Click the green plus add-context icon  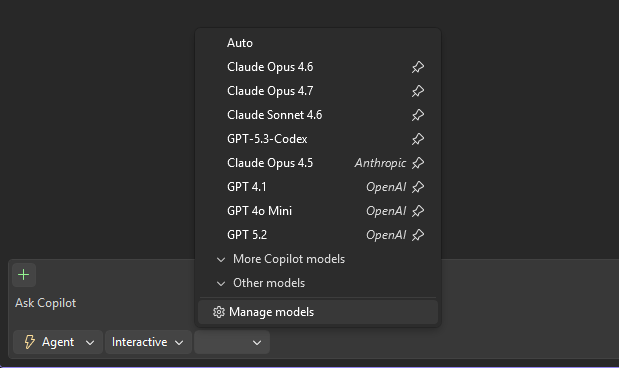(x=24, y=275)
